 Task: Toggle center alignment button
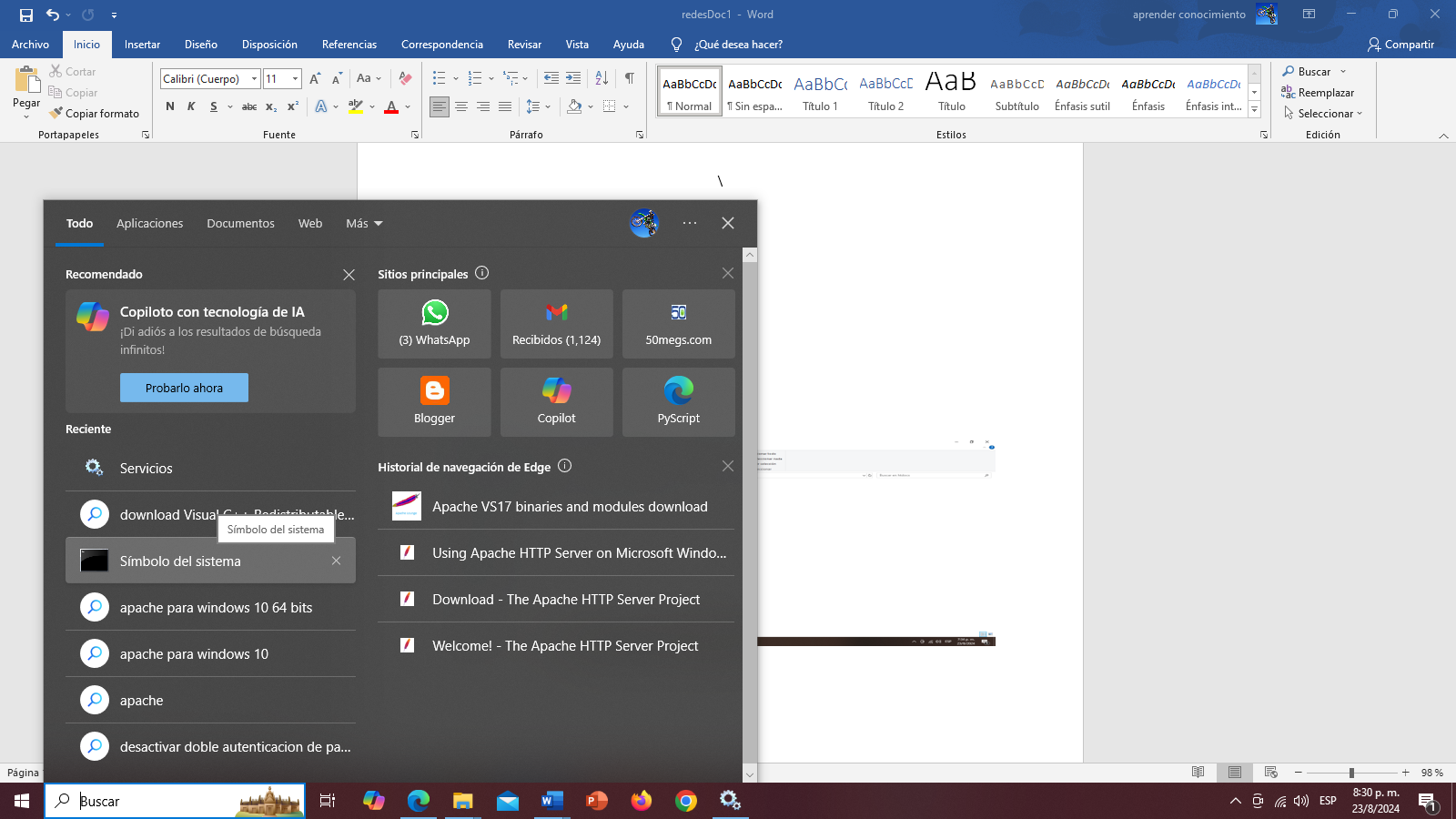coord(461,106)
